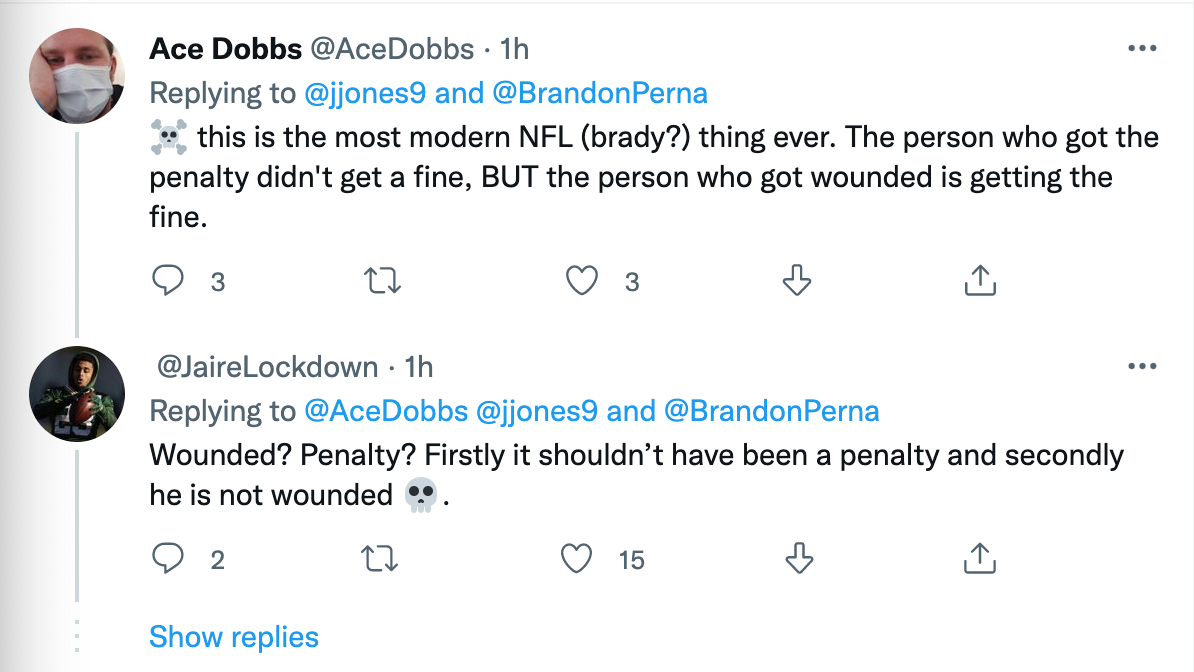Downvote Ace Dobbs' tweet

[797, 280]
